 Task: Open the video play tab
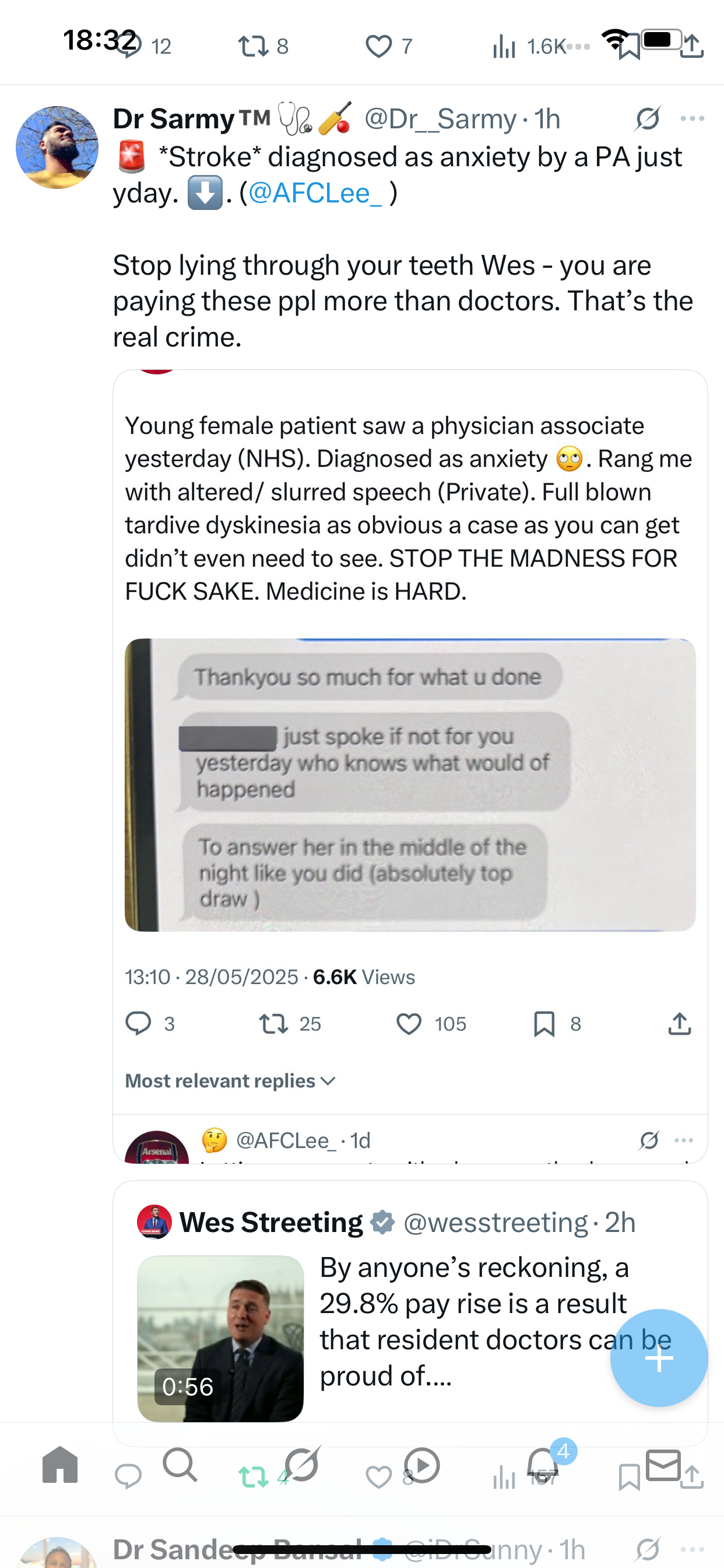click(421, 1465)
